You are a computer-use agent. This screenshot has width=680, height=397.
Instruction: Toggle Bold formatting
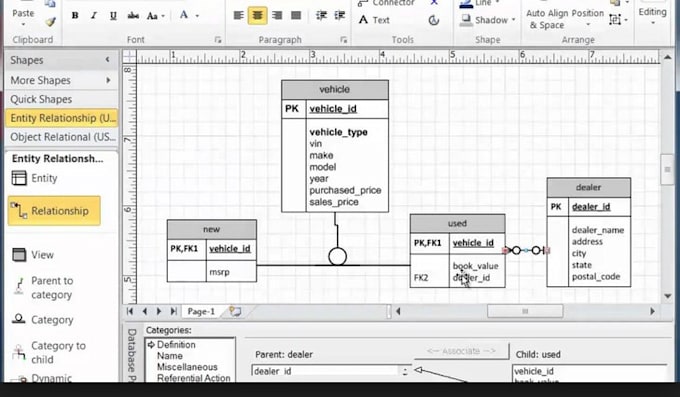click(75, 16)
